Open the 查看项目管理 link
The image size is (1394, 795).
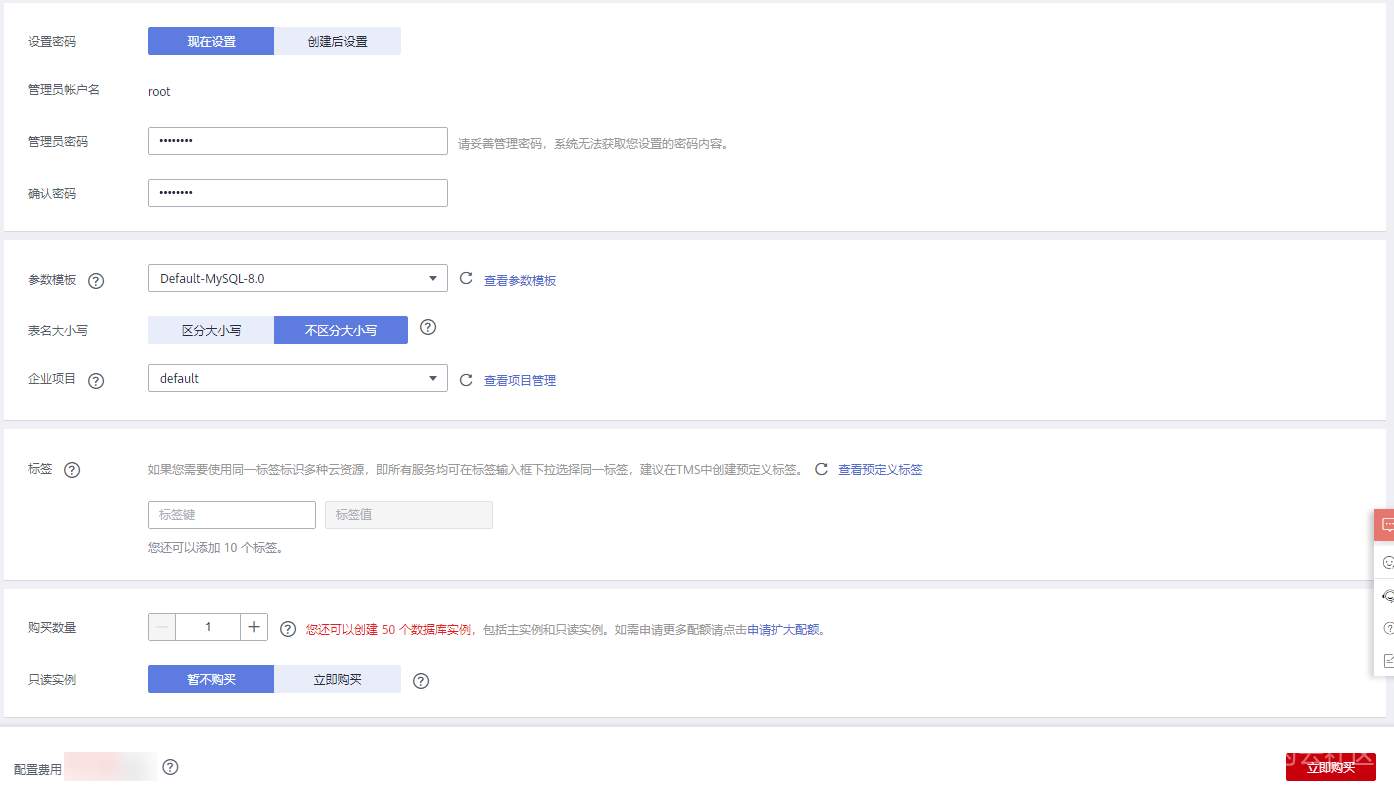pyautogui.click(x=520, y=381)
